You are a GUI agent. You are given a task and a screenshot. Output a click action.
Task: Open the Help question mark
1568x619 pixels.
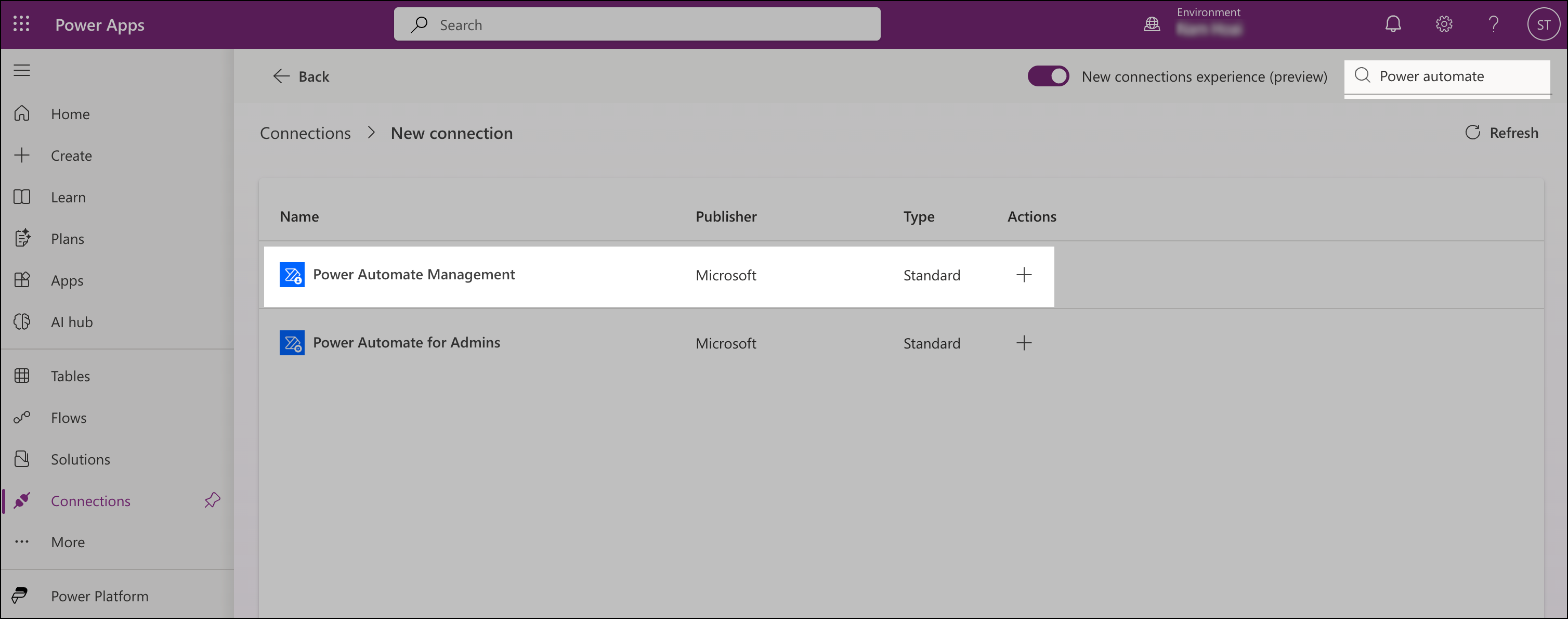[1493, 24]
